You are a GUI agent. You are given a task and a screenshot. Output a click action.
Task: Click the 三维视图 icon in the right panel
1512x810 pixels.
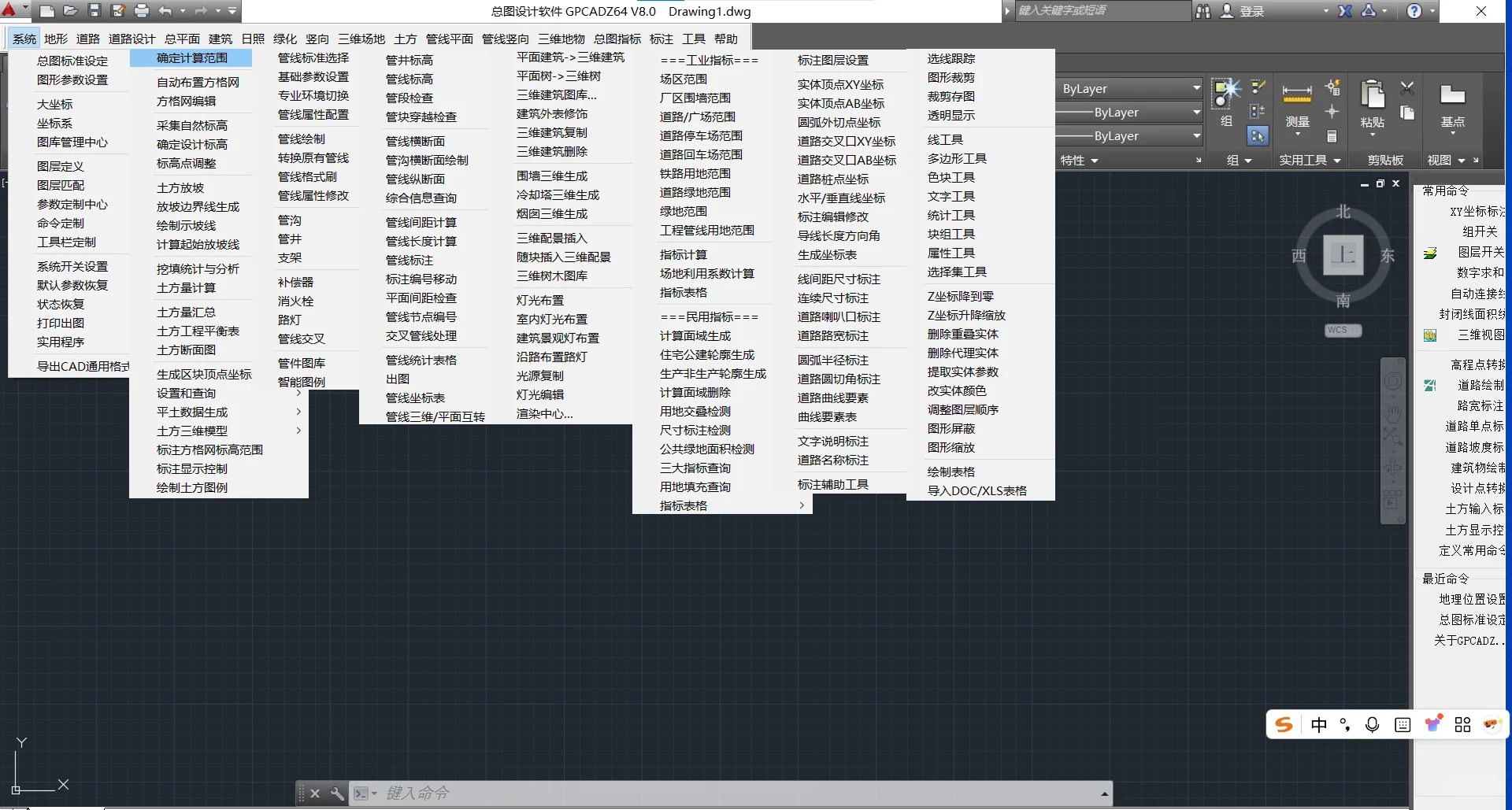[1429, 335]
